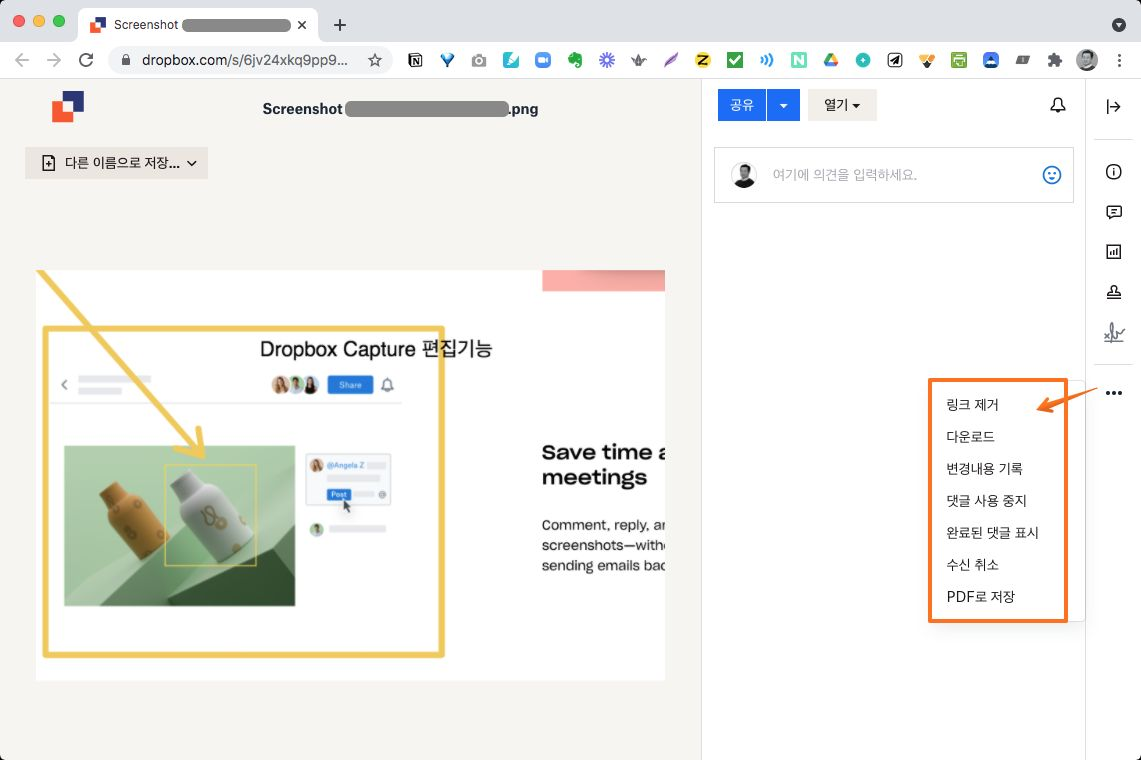Click the Dropbox logo
The image size is (1141, 760).
pyautogui.click(x=68, y=106)
